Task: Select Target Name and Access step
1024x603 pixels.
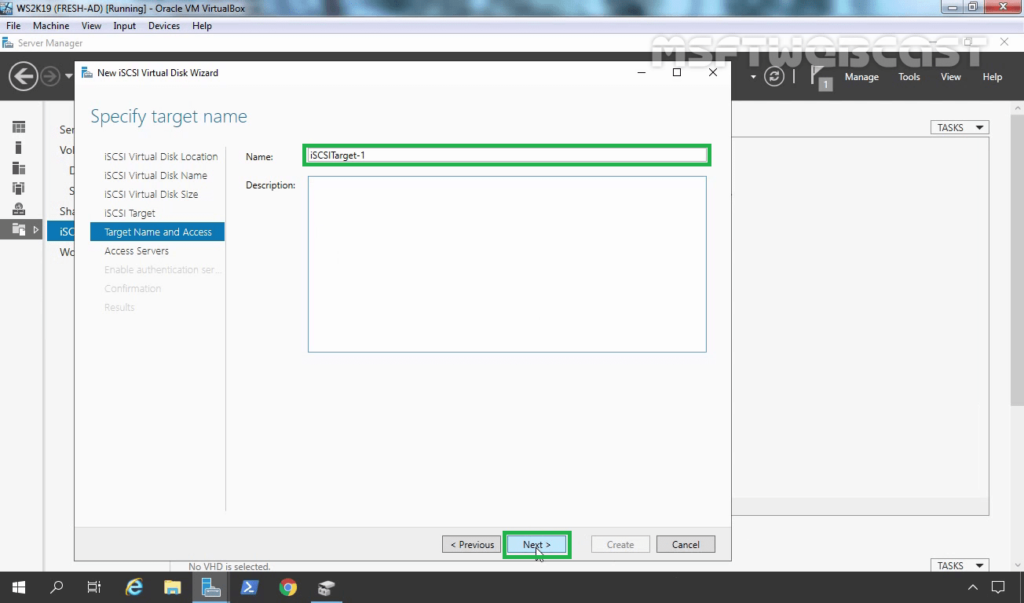Action: tap(157, 232)
